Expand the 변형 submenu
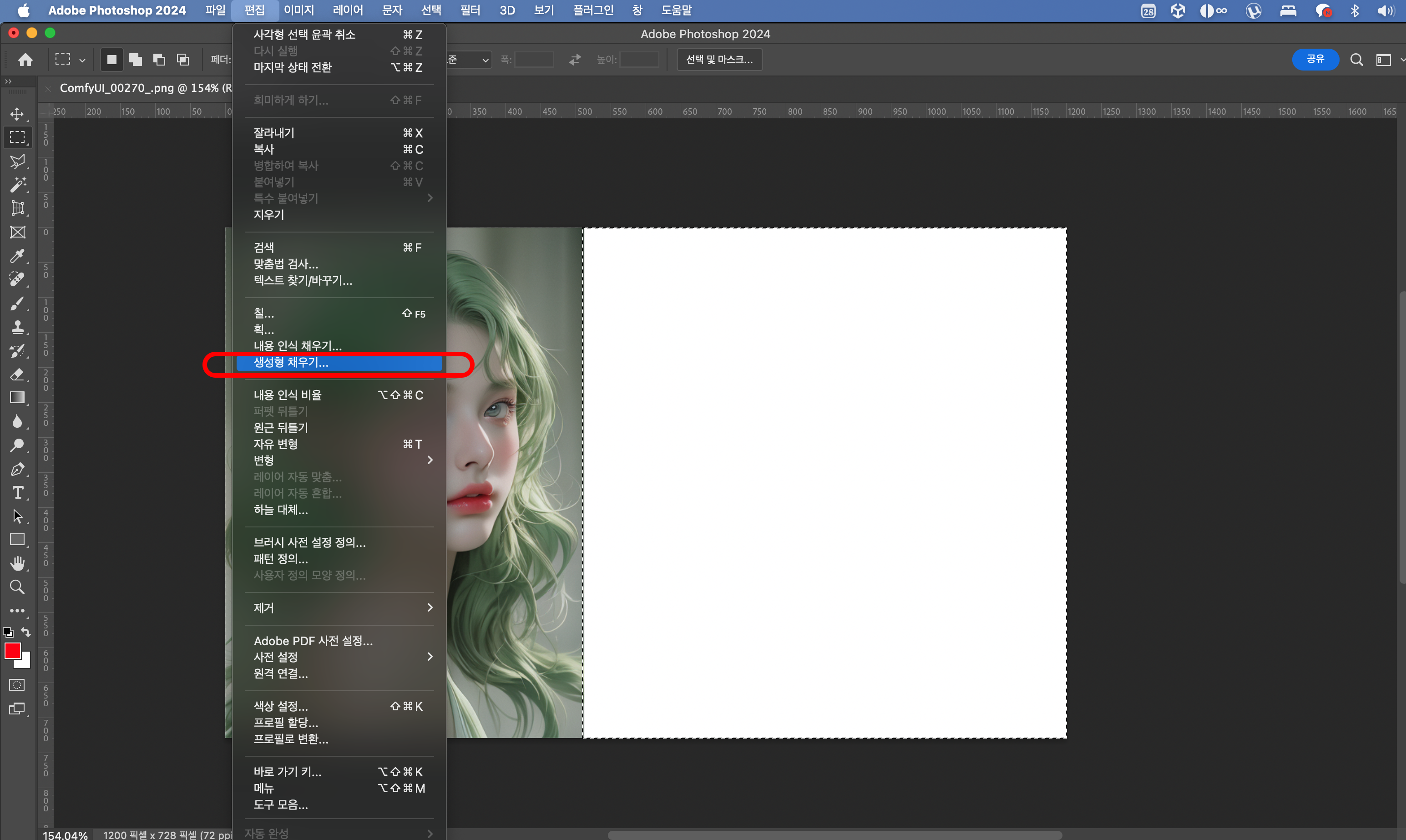 click(x=339, y=460)
